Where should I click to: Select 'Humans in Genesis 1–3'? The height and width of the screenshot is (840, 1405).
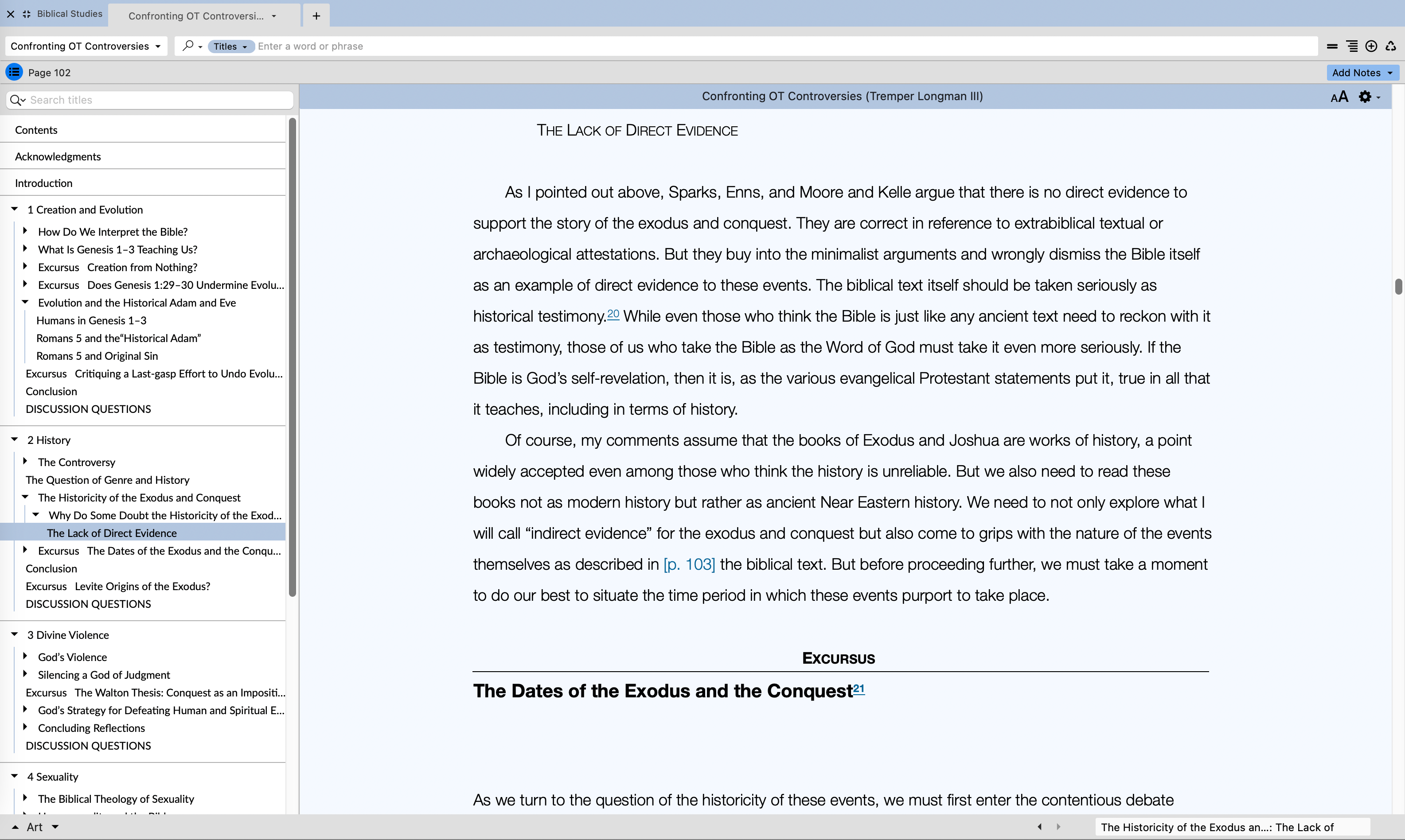(x=91, y=320)
